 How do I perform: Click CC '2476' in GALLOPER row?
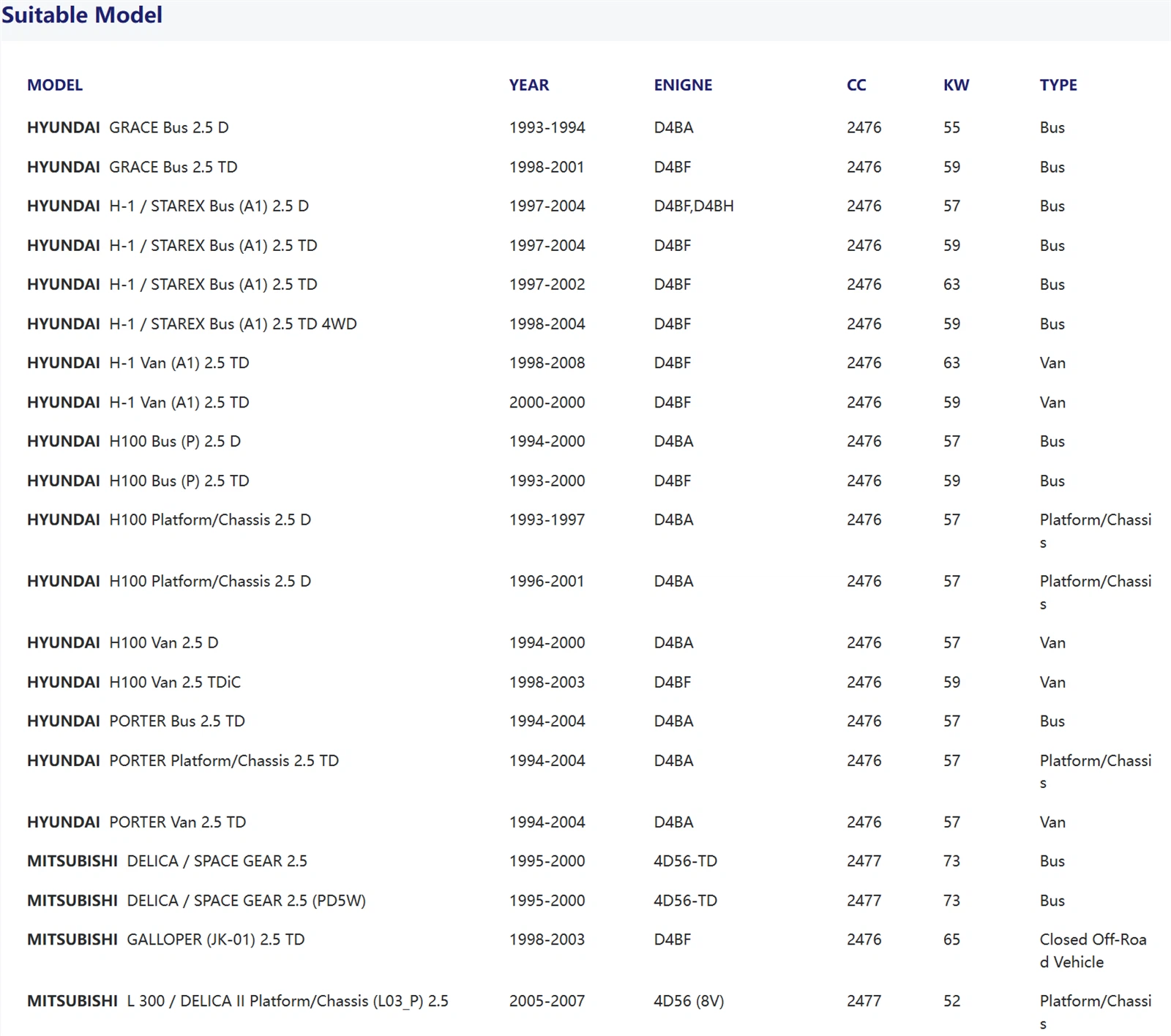click(x=864, y=939)
